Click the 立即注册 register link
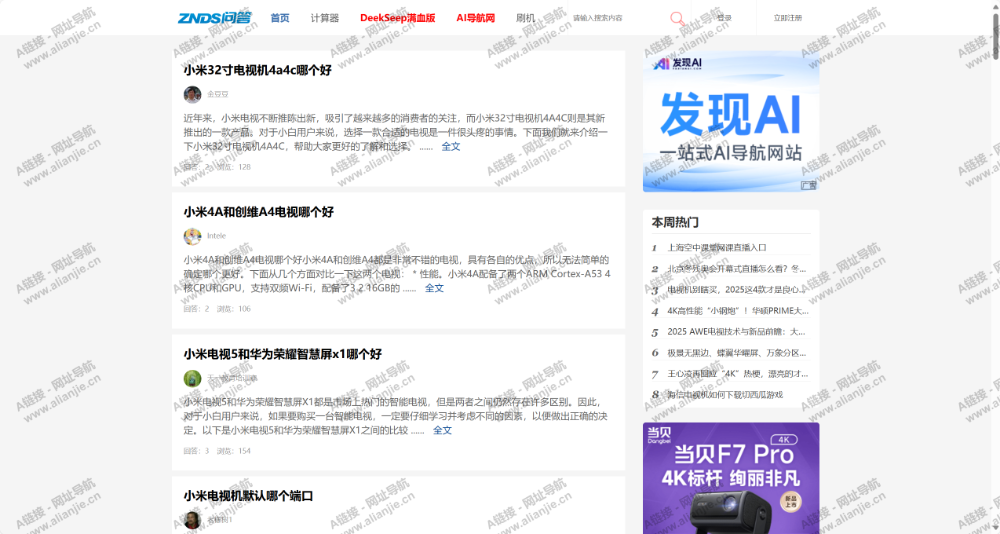The width and height of the screenshot is (1000, 534). [788, 18]
